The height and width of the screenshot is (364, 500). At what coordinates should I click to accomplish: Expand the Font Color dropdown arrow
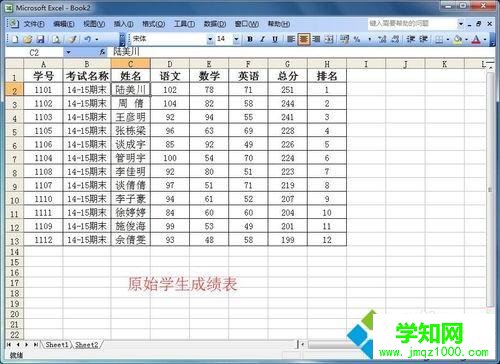click(x=485, y=39)
